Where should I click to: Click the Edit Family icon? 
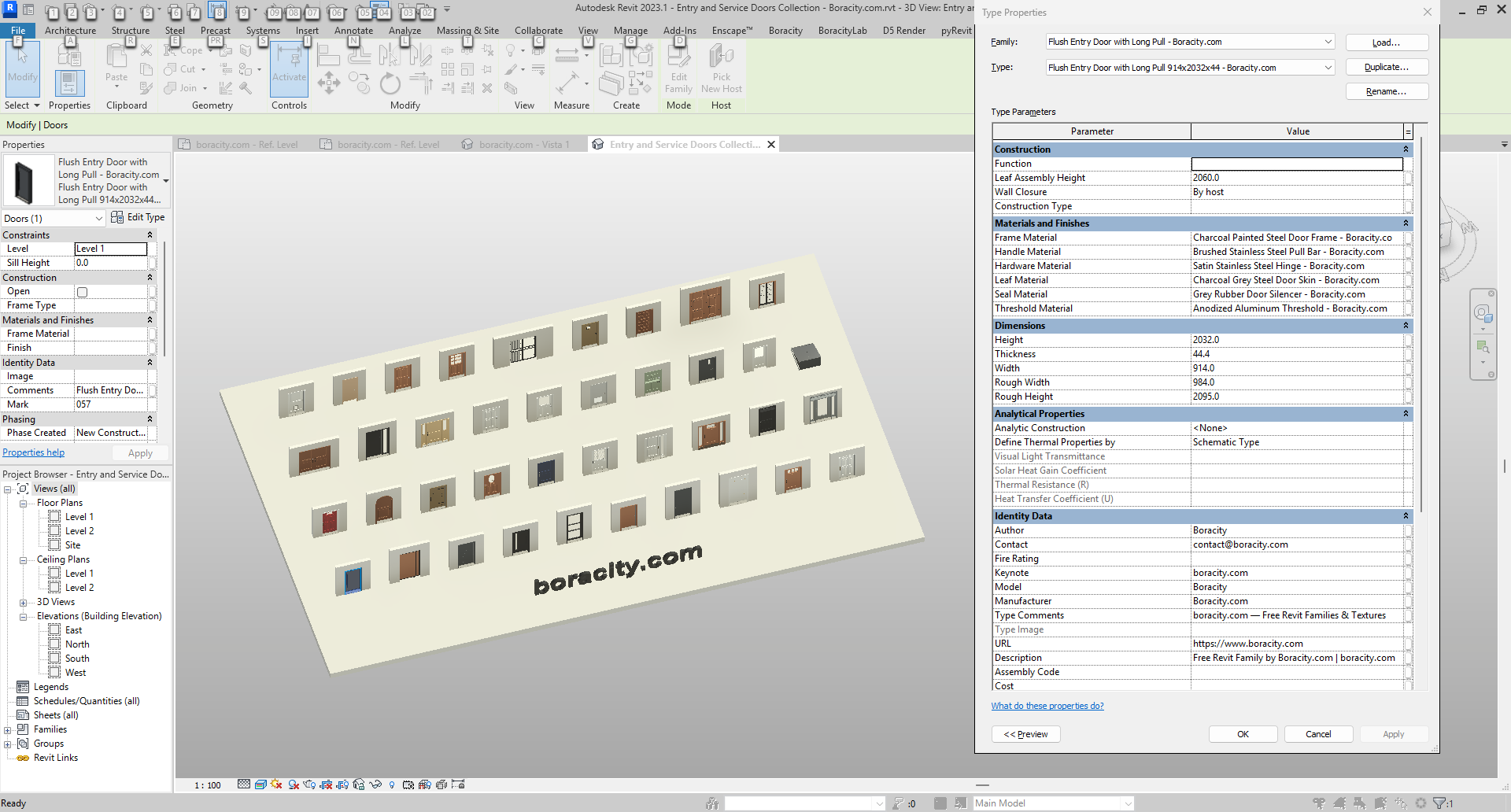[x=678, y=68]
